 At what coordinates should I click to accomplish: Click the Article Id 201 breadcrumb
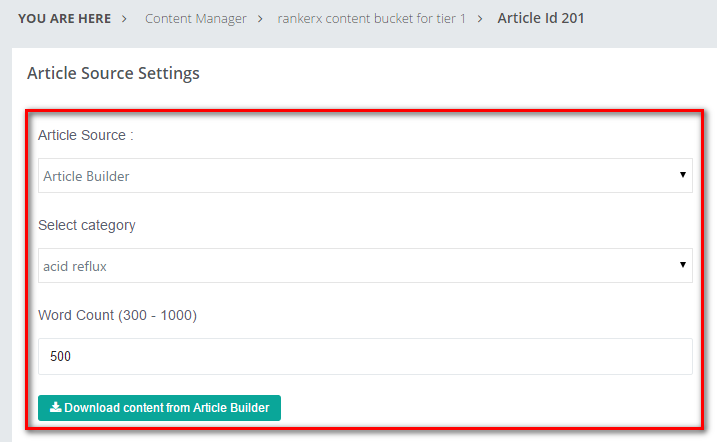[x=540, y=18]
